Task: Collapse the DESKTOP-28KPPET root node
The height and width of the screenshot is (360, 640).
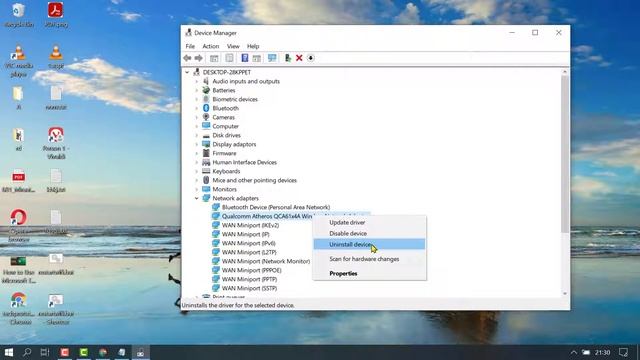Action: click(x=187, y=72)
